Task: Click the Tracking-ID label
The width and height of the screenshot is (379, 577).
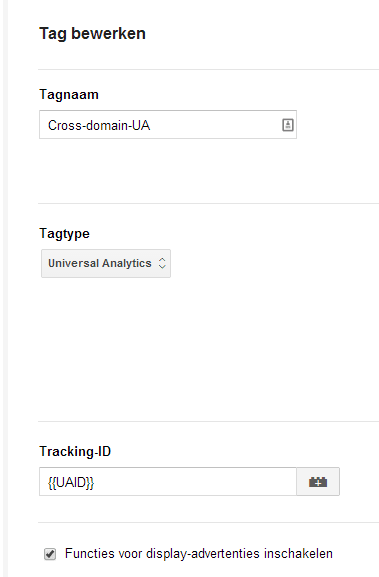Action: click(75, 452)
